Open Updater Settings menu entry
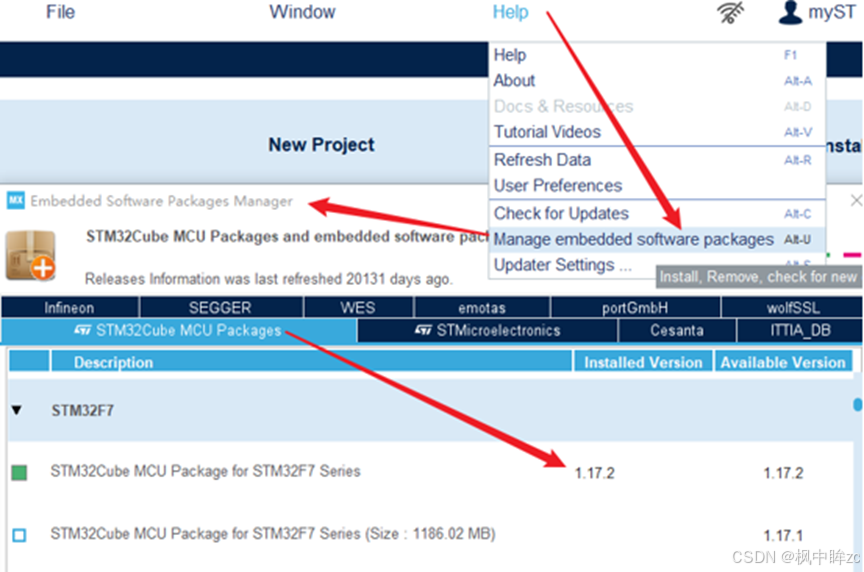The height and width of the screenshot is (572, 864). tap(573, 265)
